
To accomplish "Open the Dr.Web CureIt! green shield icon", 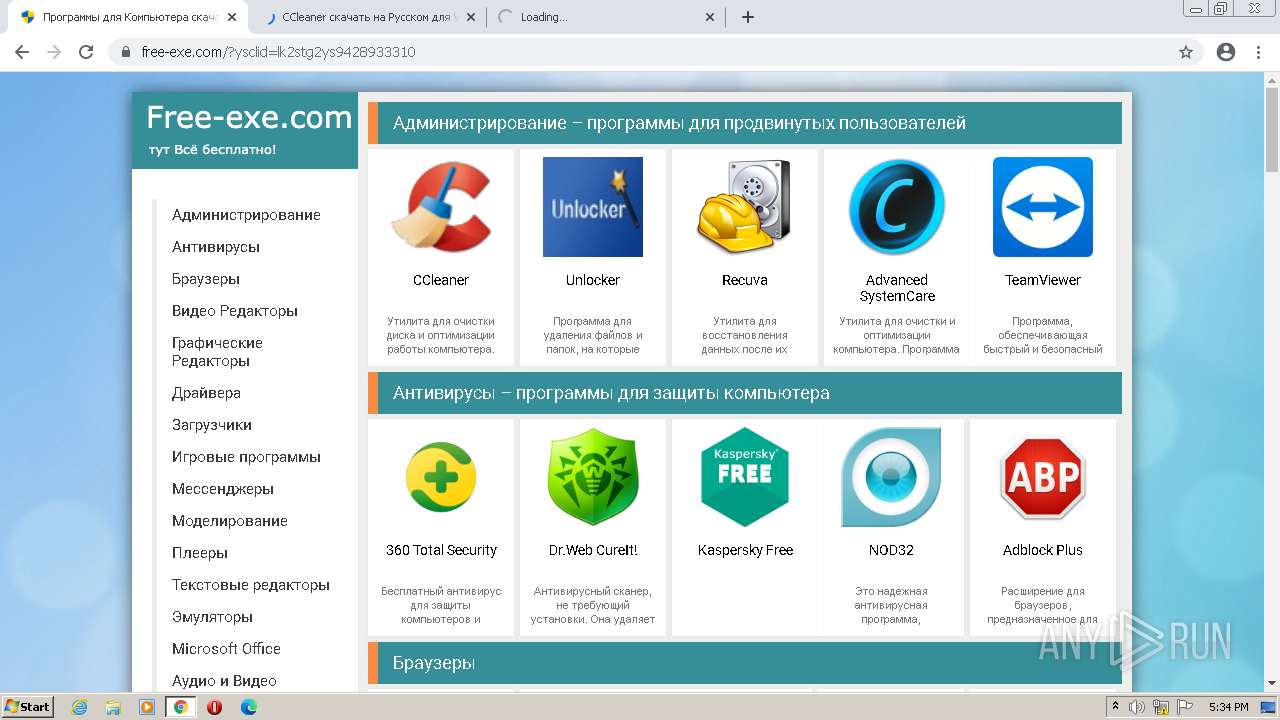I will tap(593, 477).
